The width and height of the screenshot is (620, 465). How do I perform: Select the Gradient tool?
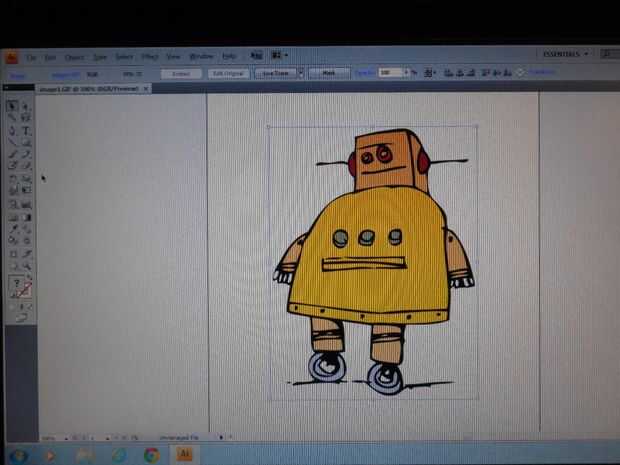(26, 217)
